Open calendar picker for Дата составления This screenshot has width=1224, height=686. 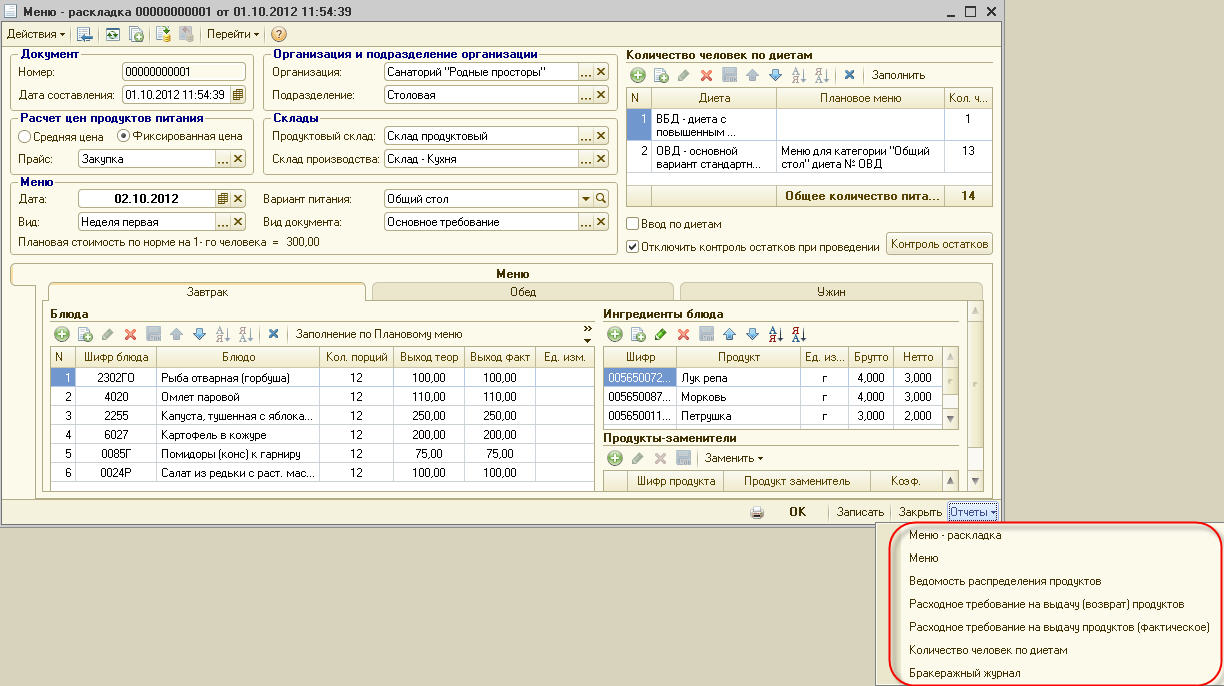(238, 95)
